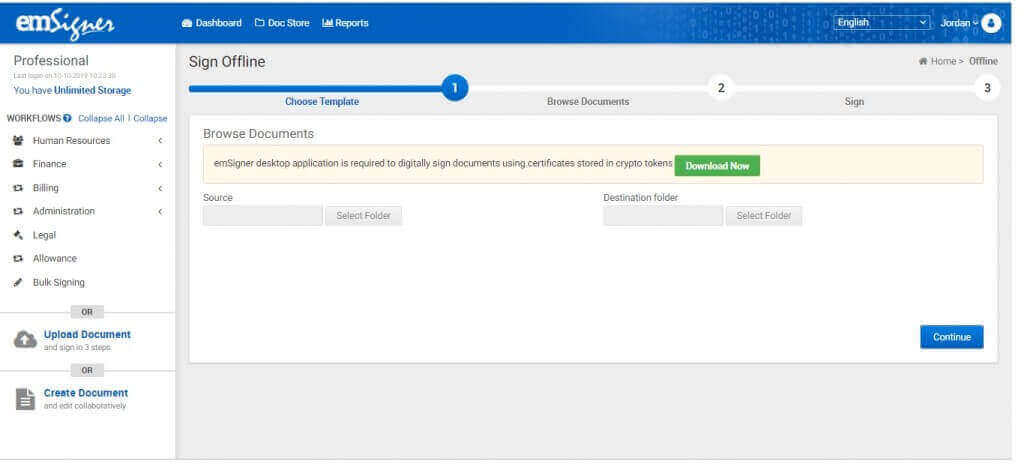This screenshot has height=476, width=1024.
Task: Click the Upload Document cloud icon
Action: pyautogui.click(x=25, y=340)
